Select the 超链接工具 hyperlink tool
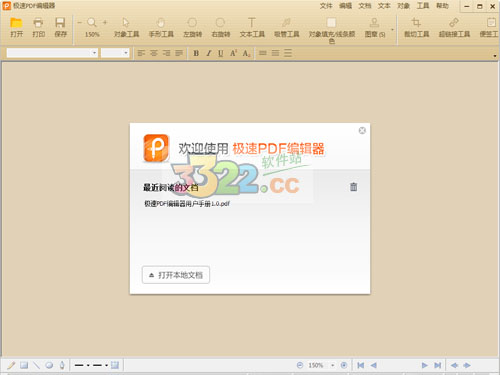Screen dimensions: 500x375 454,27
